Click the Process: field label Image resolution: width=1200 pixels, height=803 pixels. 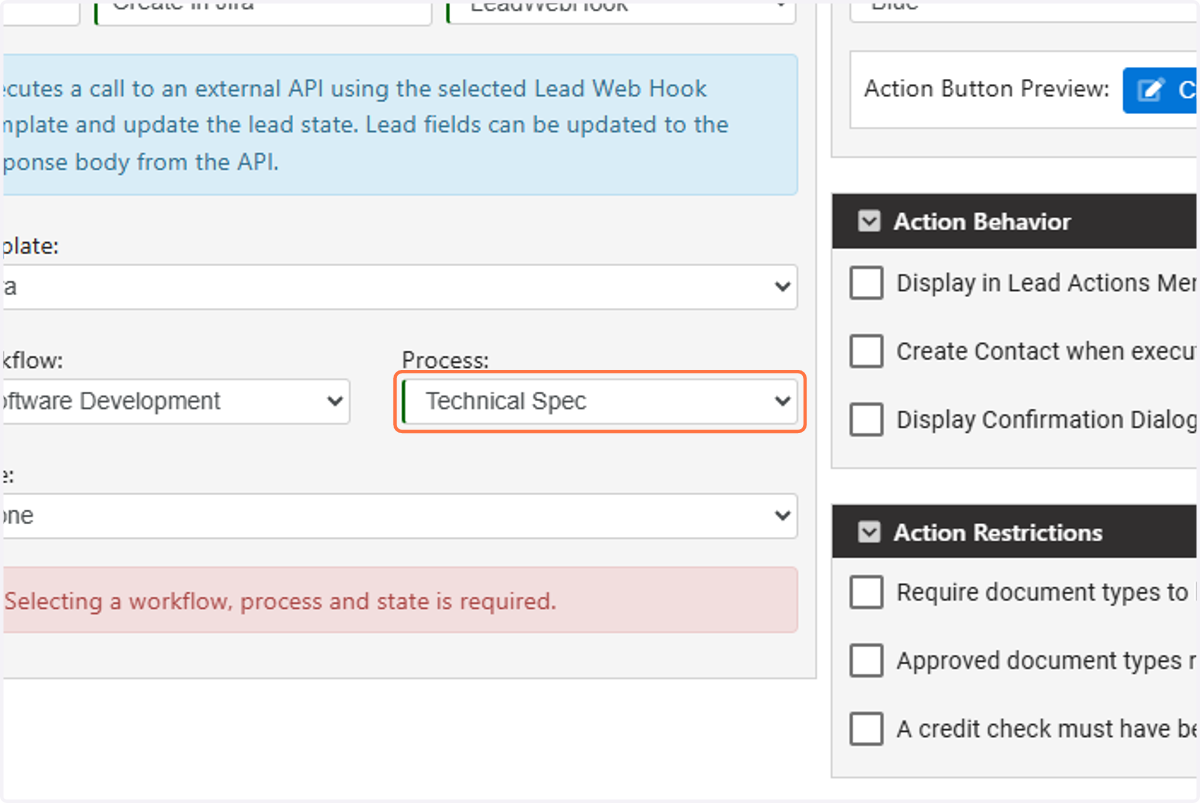(x=446, y=360)
